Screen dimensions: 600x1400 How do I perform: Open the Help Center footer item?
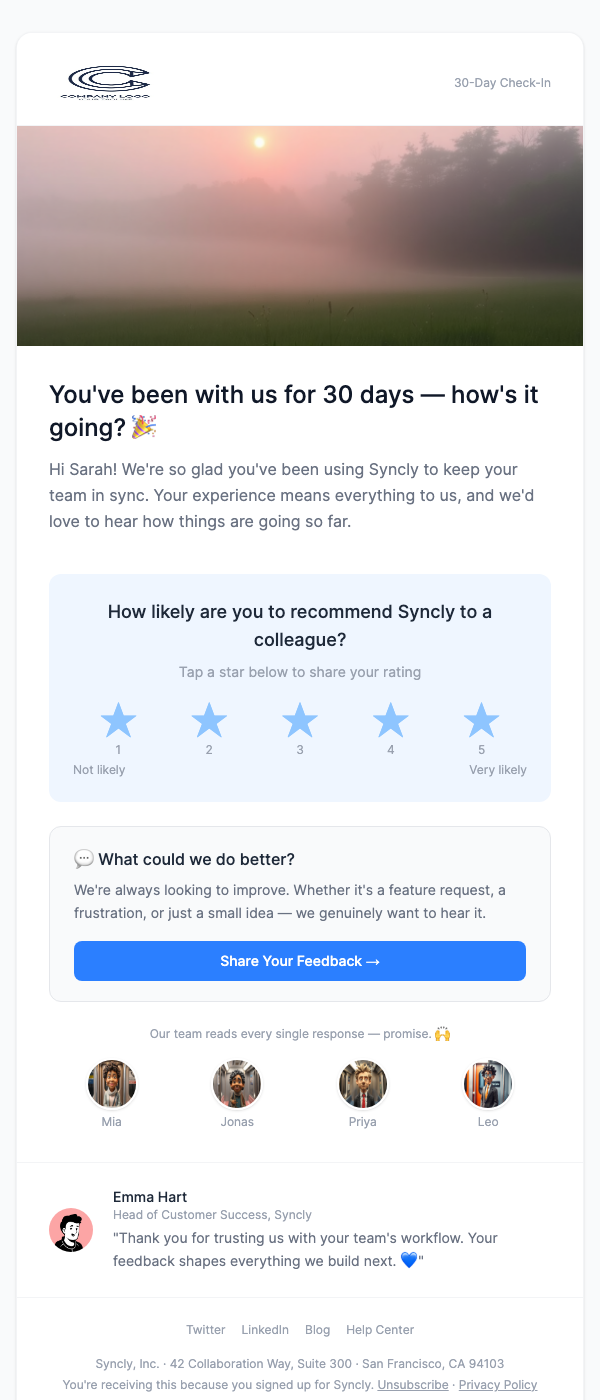tap(380, 1330)
